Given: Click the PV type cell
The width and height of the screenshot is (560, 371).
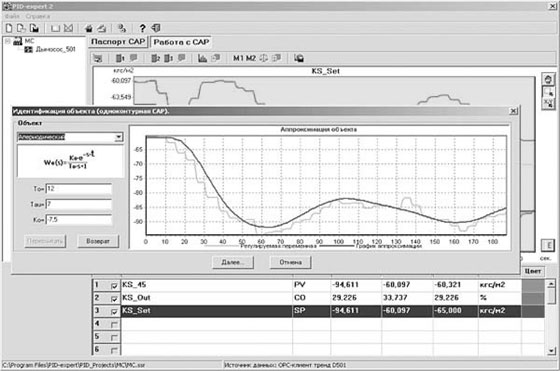Looking at the screenshot, I should click(x=311, y=285).
